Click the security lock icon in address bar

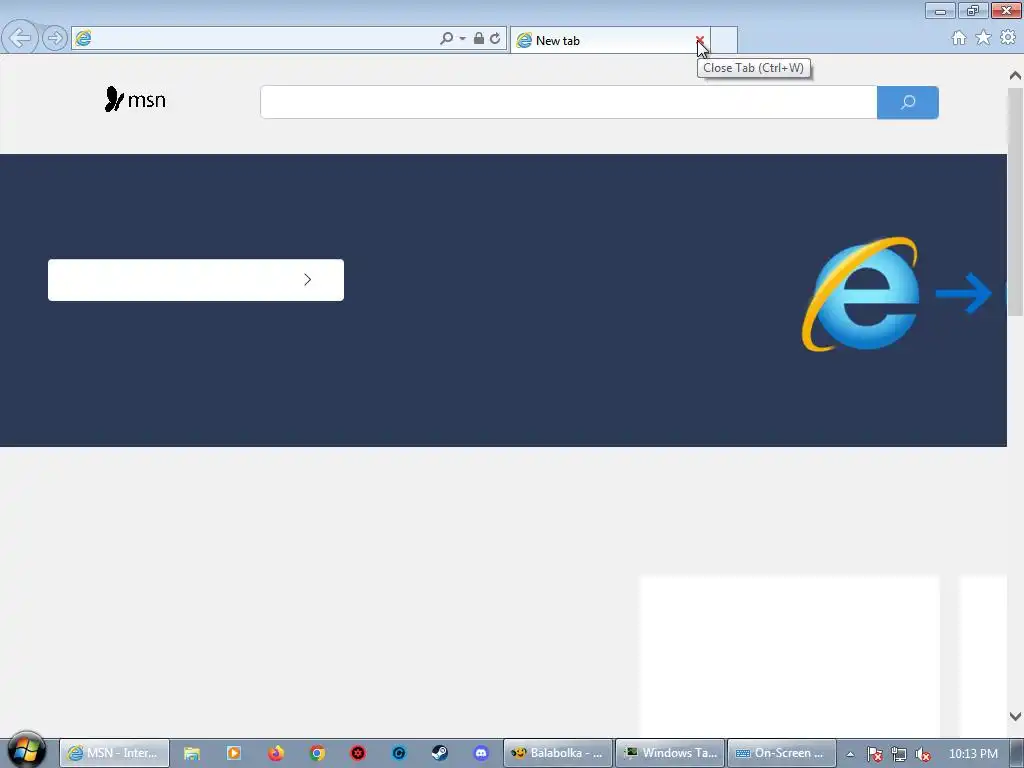click(479, 39)
